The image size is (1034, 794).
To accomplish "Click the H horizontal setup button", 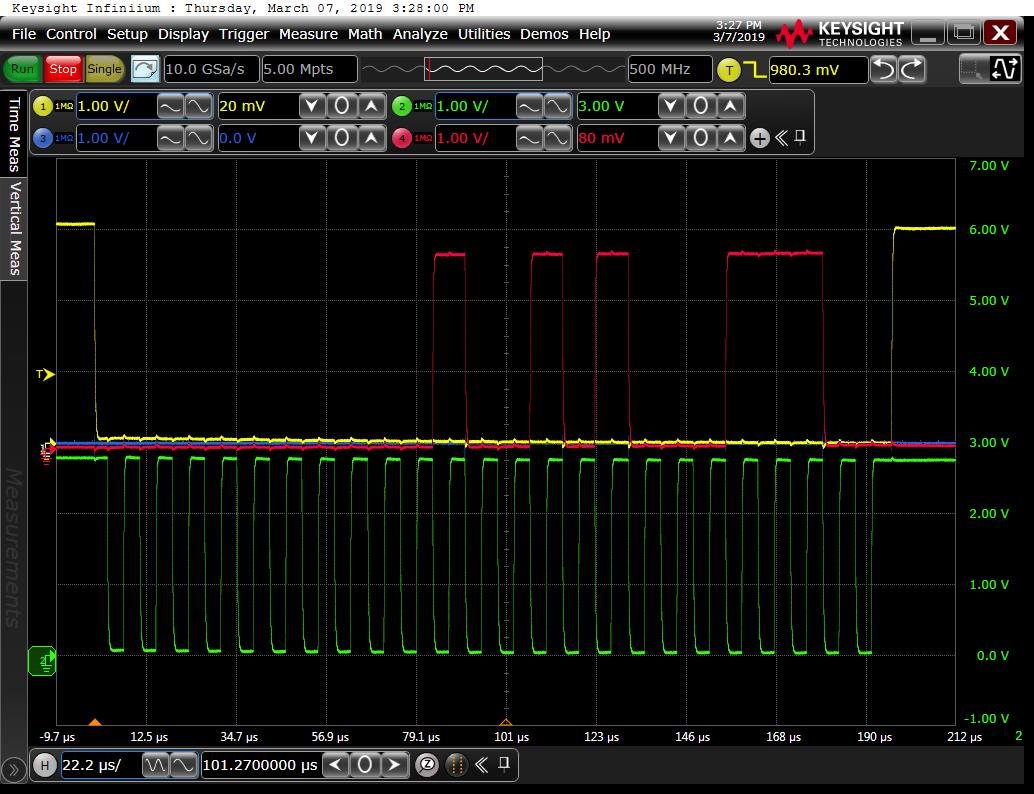I will tap(44, 765).
